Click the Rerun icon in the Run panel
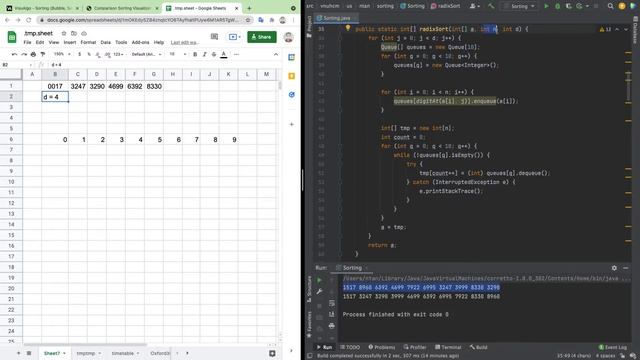 [320, 280]
